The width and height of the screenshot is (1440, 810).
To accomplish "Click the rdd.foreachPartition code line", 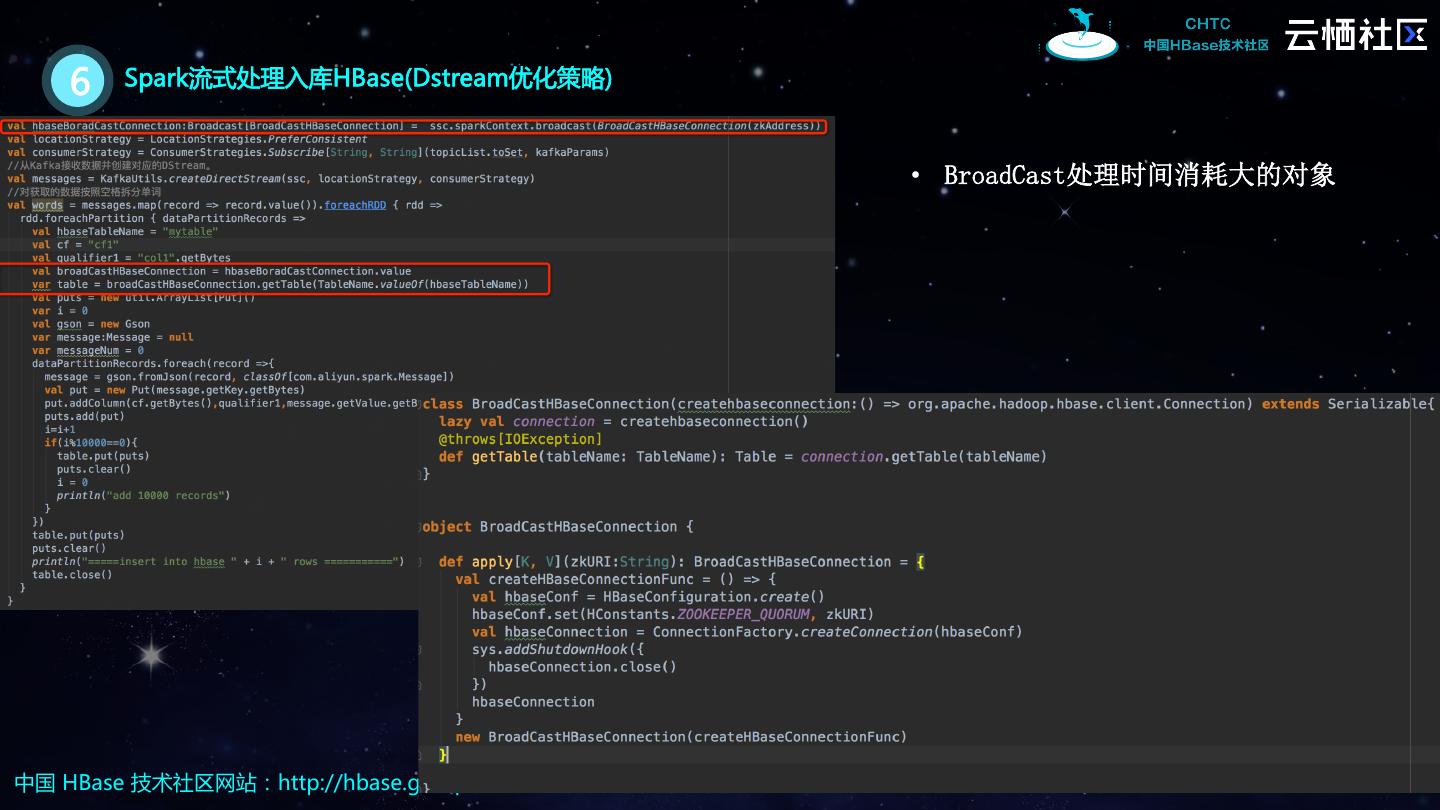I will click(x=163, y=218).
